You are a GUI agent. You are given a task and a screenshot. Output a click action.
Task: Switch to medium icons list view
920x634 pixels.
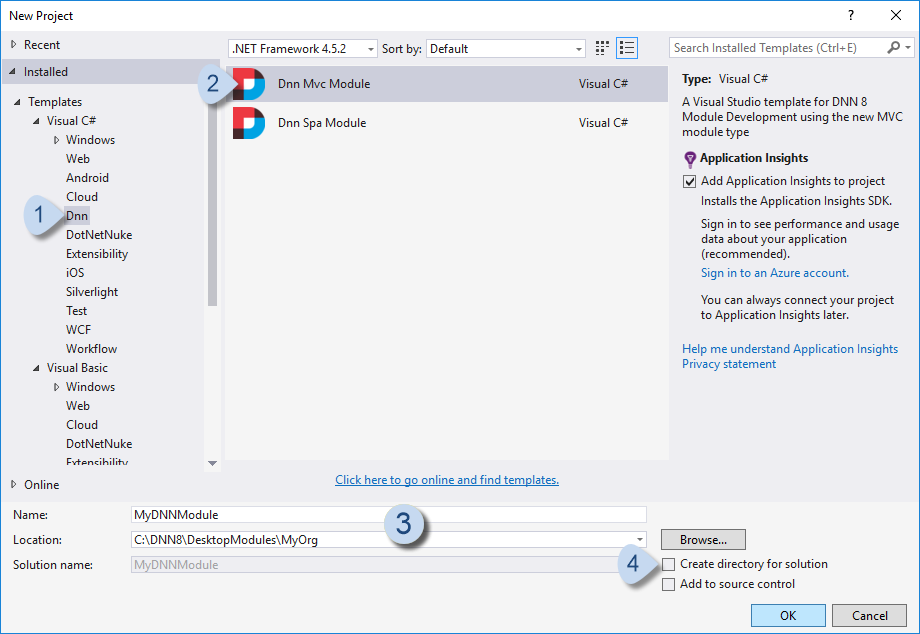(627, 48)
